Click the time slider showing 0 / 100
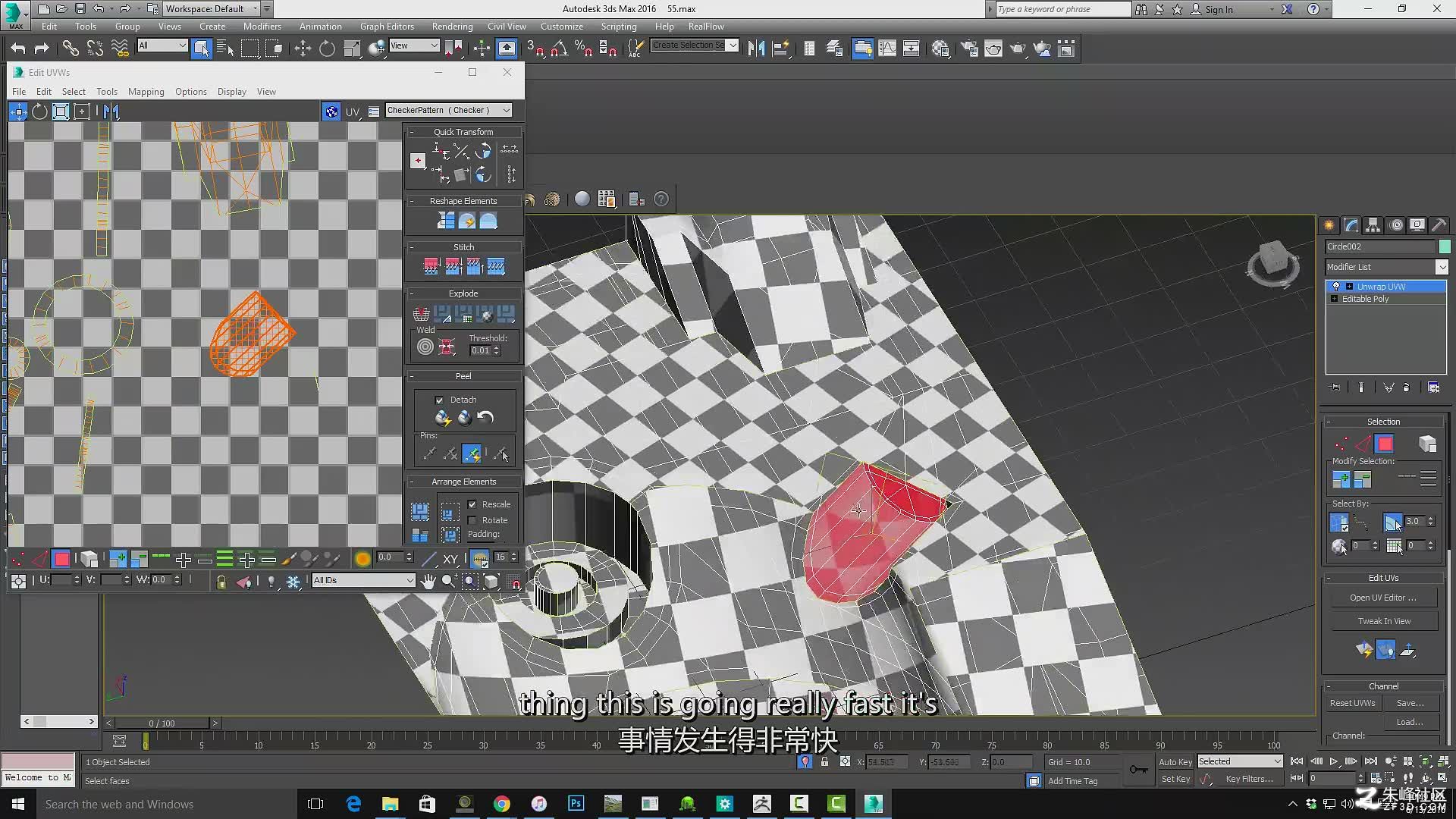Viewport: 1456px width, 819px height. click(162, 723)
